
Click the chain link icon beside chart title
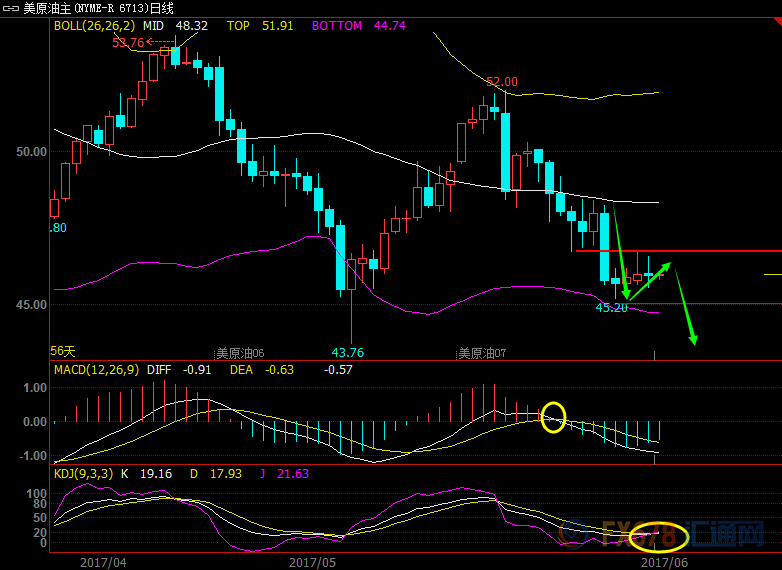(10, 8)
